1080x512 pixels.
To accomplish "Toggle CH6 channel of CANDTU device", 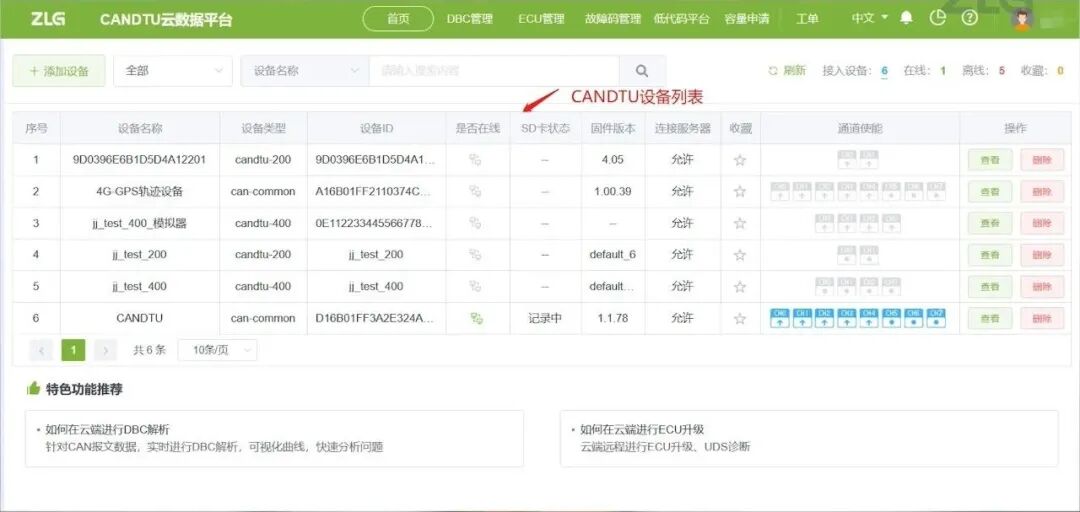I will coord(913,318).
